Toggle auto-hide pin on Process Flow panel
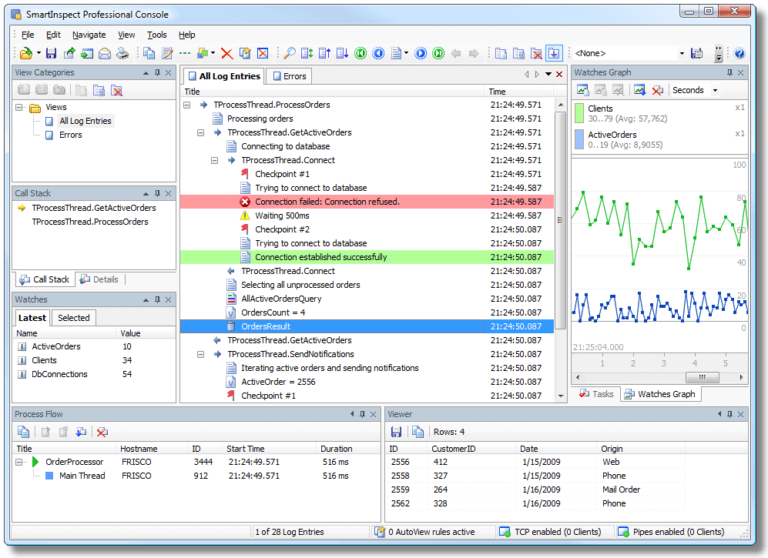 point(361,413)
